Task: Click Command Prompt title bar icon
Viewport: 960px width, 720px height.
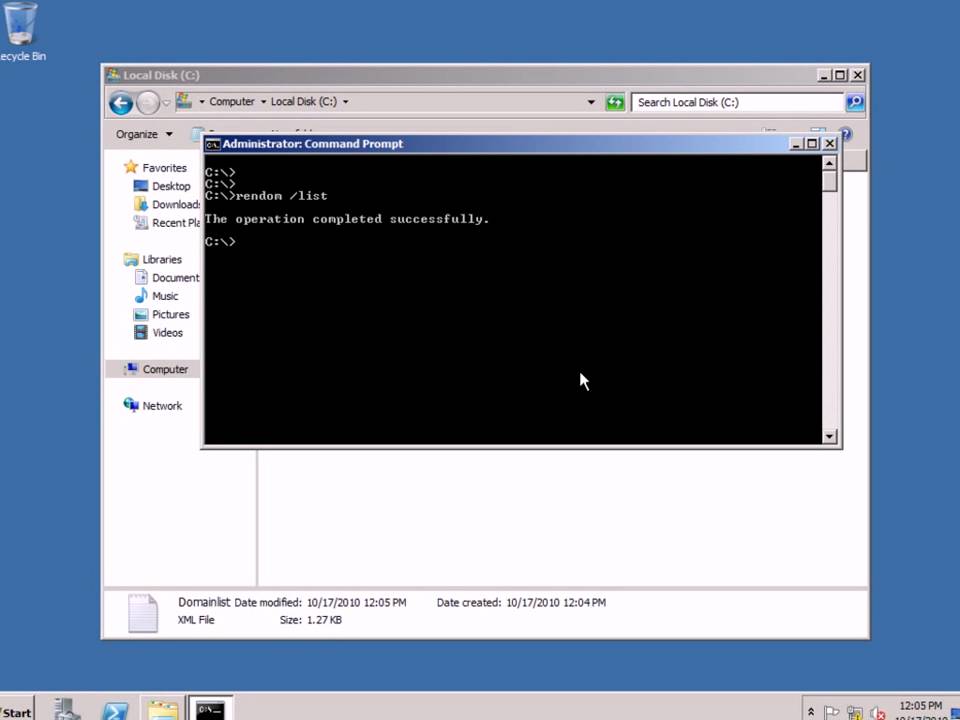Action: 212,144
